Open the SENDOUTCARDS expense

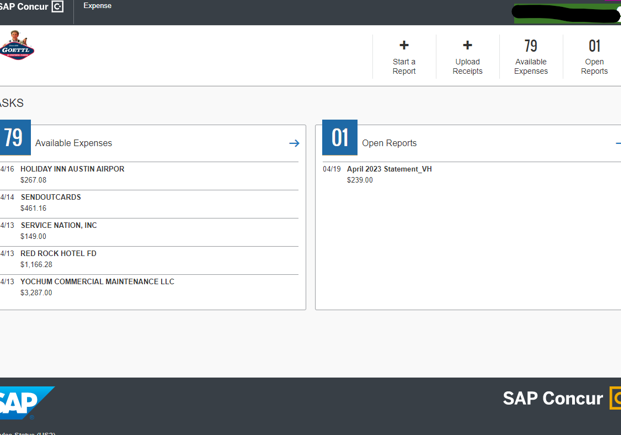(149, 202)
